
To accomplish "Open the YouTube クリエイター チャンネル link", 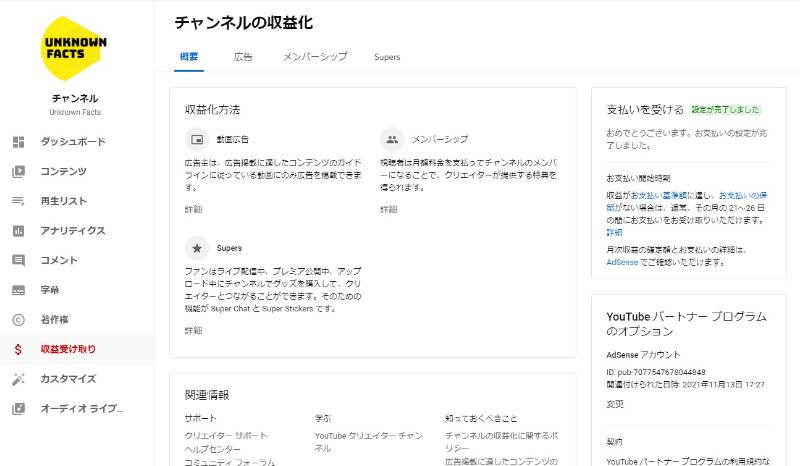I will coord(368,442).
